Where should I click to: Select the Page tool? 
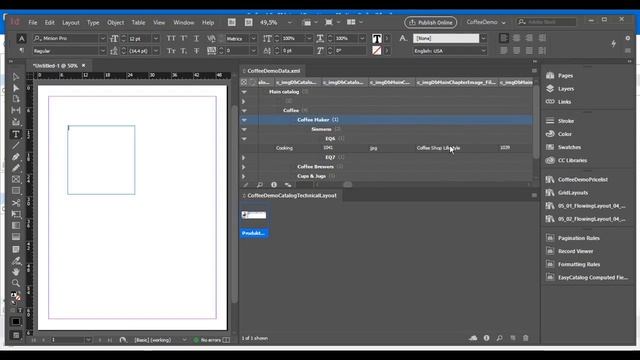click(x=16, y=99)
